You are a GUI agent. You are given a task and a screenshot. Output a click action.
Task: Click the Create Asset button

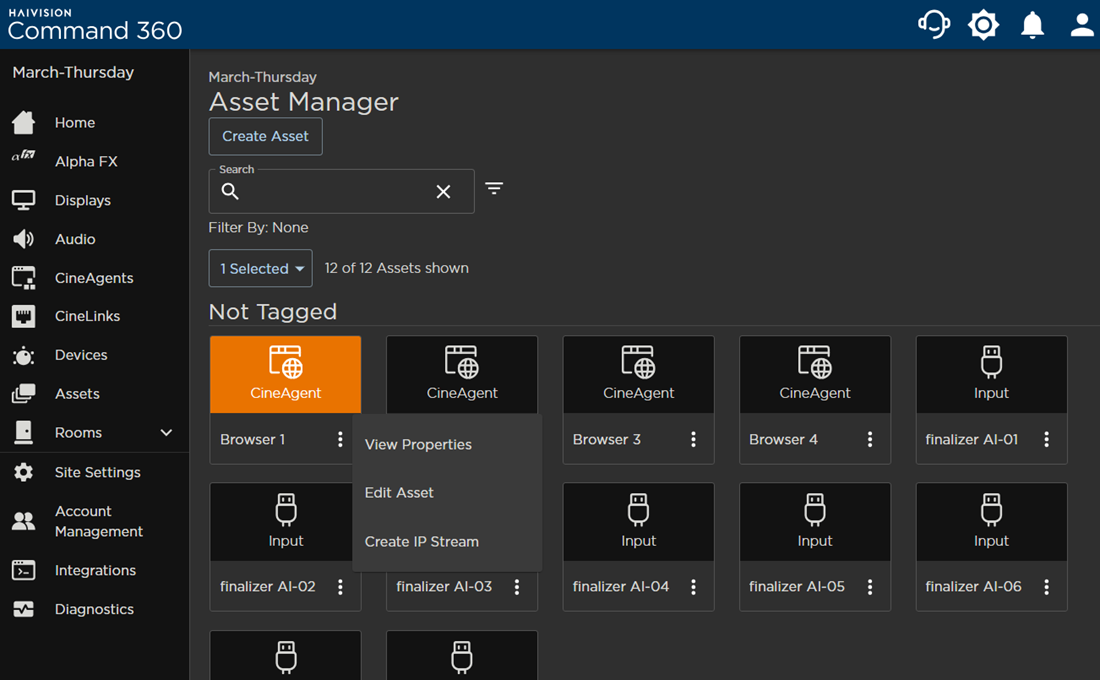(265, 136)
